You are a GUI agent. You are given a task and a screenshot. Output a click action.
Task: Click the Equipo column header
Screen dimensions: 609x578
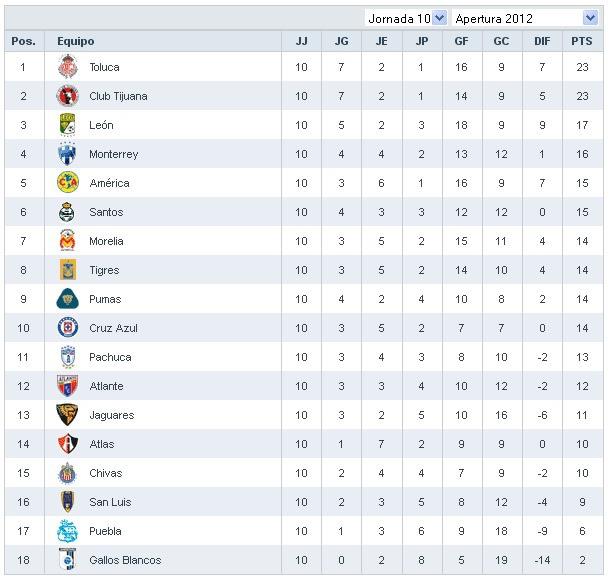coord(76,41)
